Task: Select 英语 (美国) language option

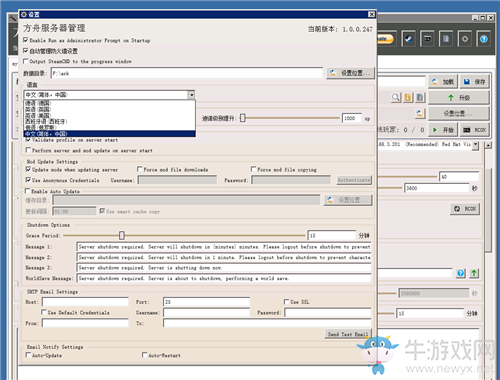Action: [109, 115]
